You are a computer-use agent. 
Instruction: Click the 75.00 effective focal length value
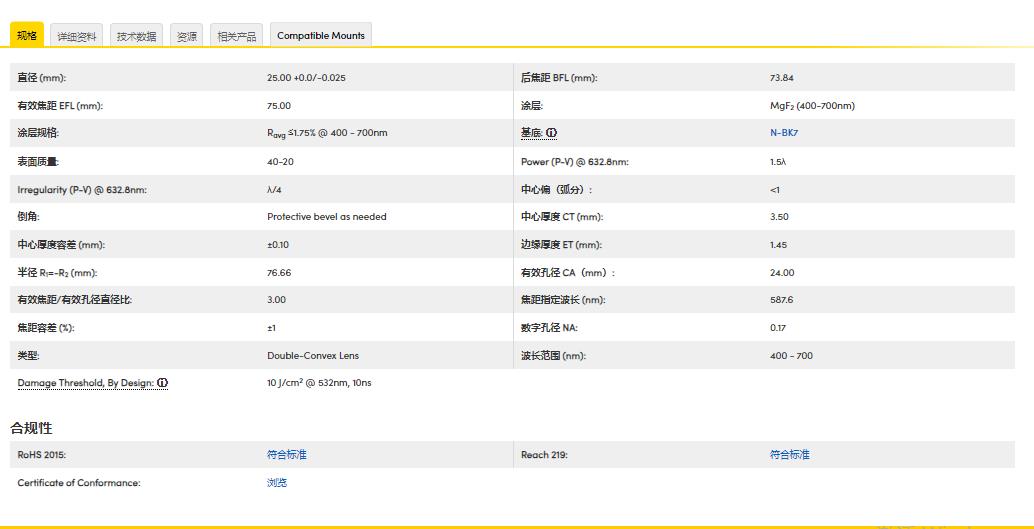tap(279, 106)
